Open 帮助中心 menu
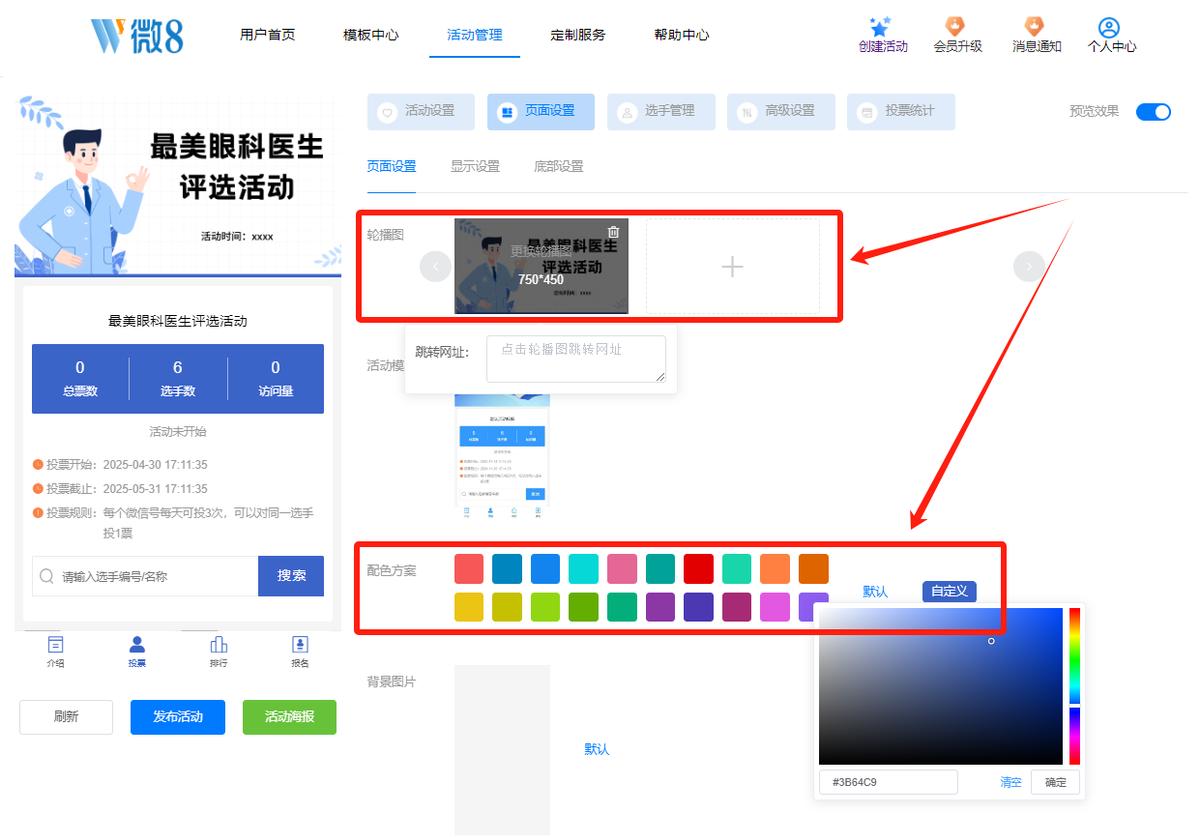 pyautogui.click(x=682, y=34)
